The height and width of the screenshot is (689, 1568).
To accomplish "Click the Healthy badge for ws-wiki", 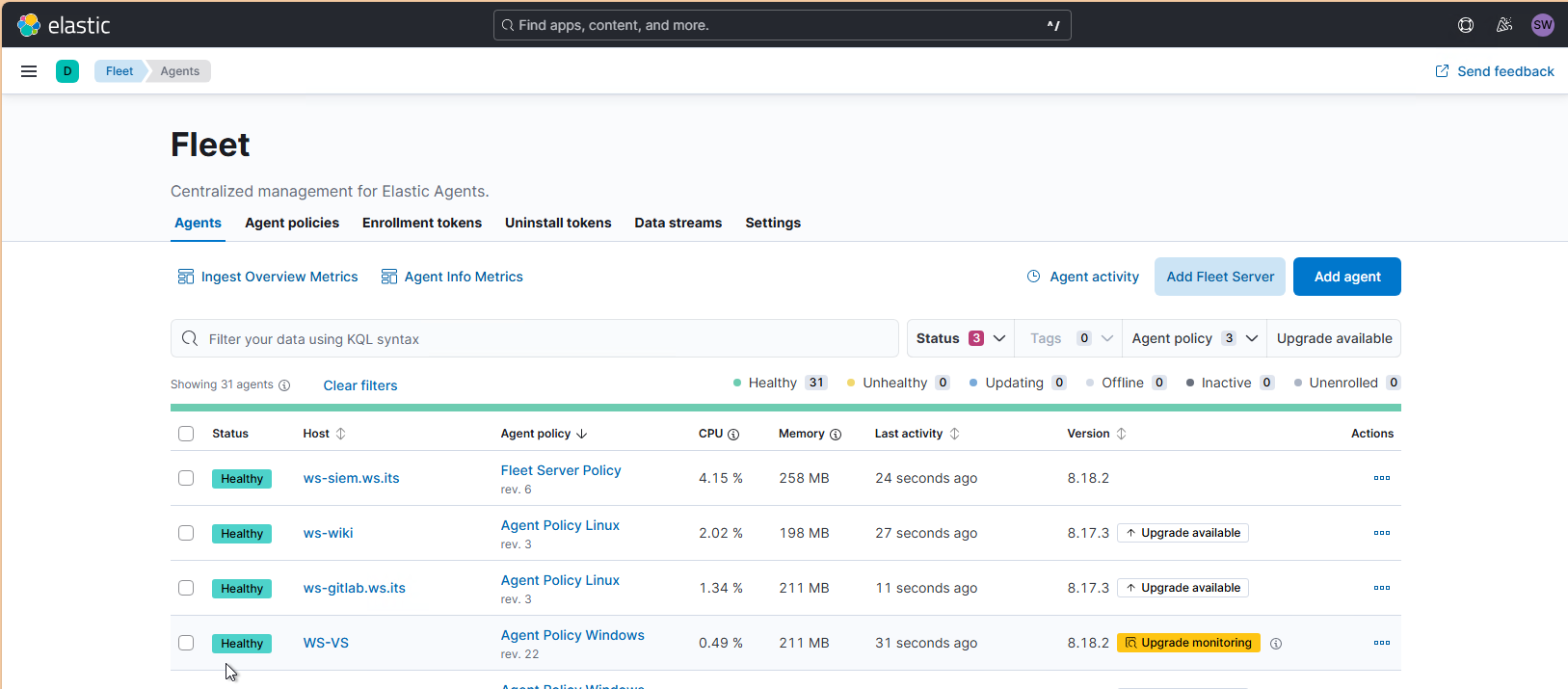I will click(242, 534).
